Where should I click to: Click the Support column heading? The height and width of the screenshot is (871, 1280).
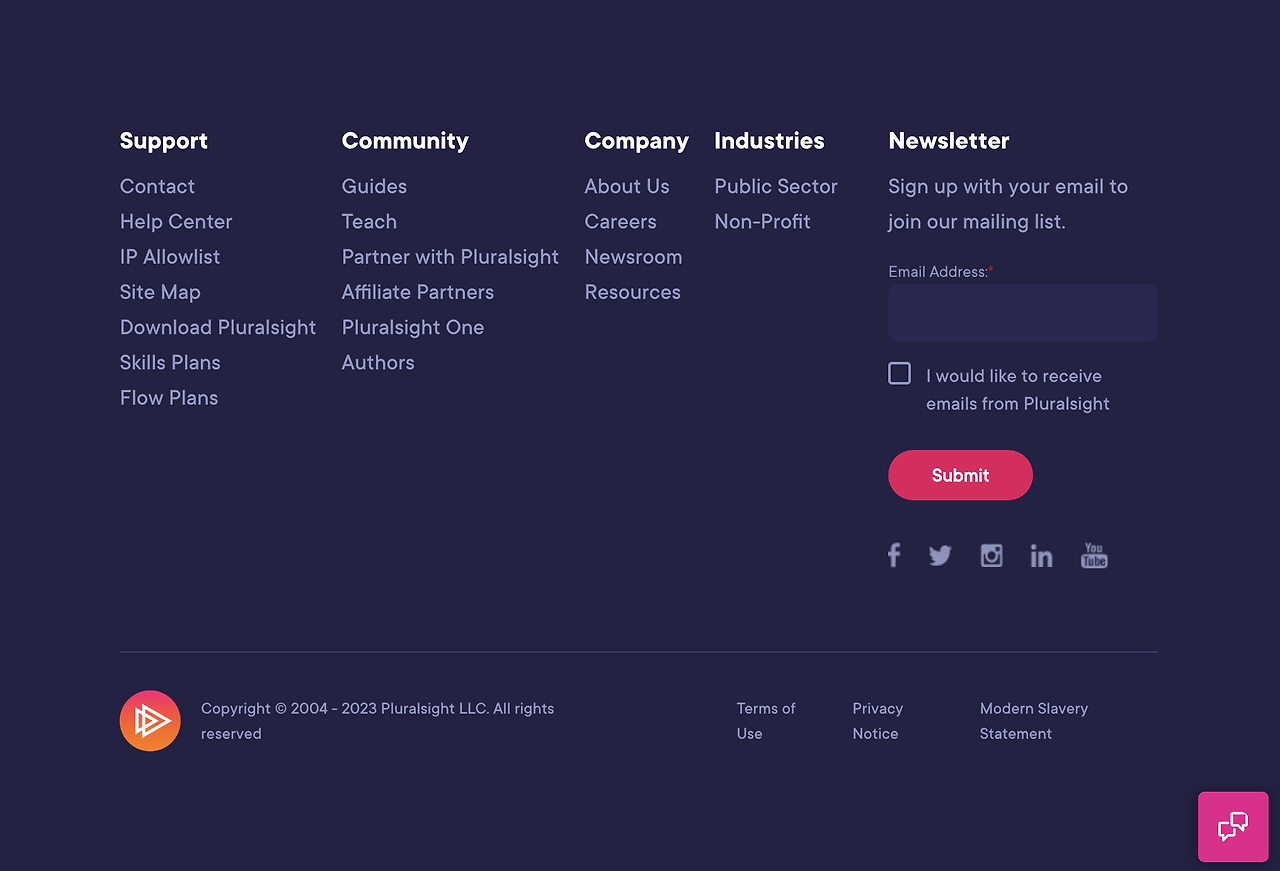tap(164, 141)
